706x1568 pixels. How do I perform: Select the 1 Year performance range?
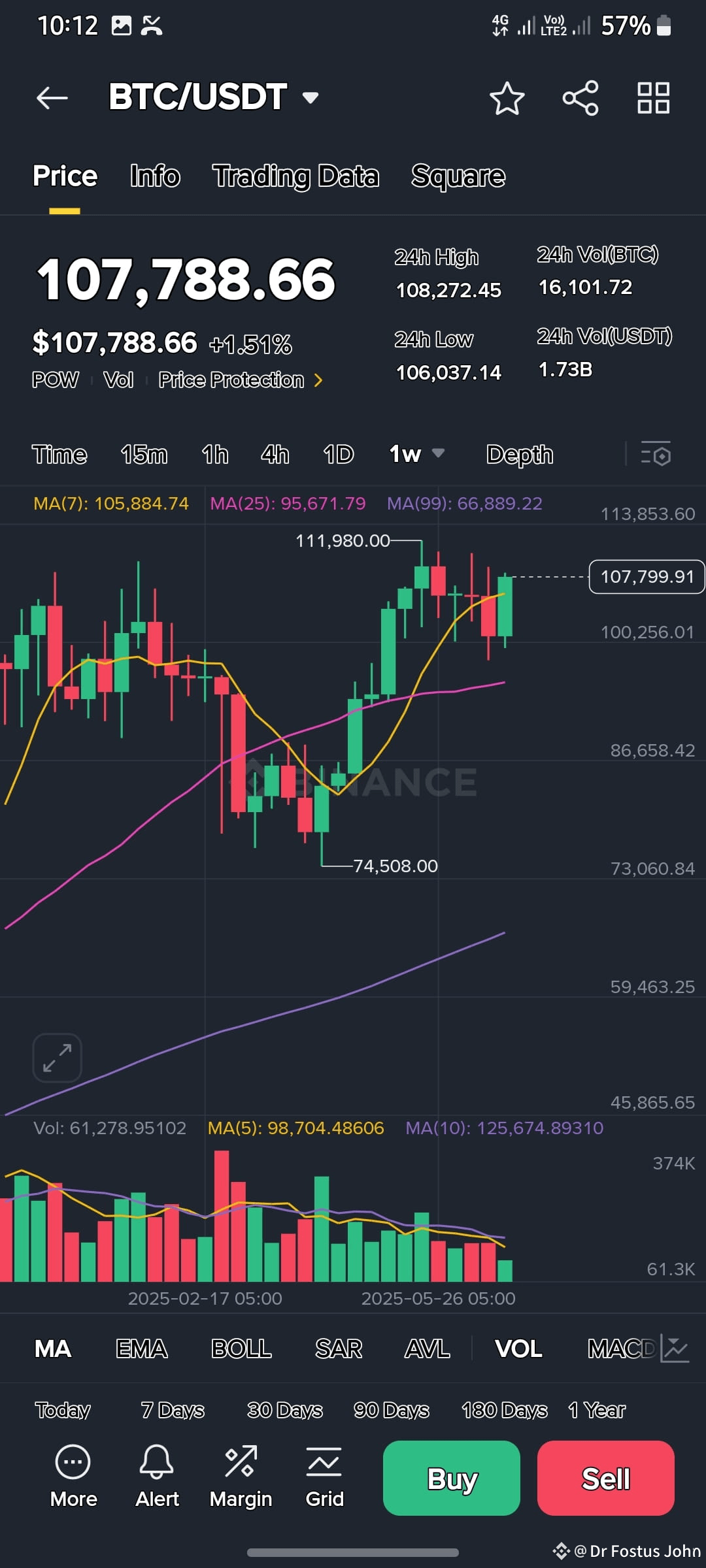597,1410
